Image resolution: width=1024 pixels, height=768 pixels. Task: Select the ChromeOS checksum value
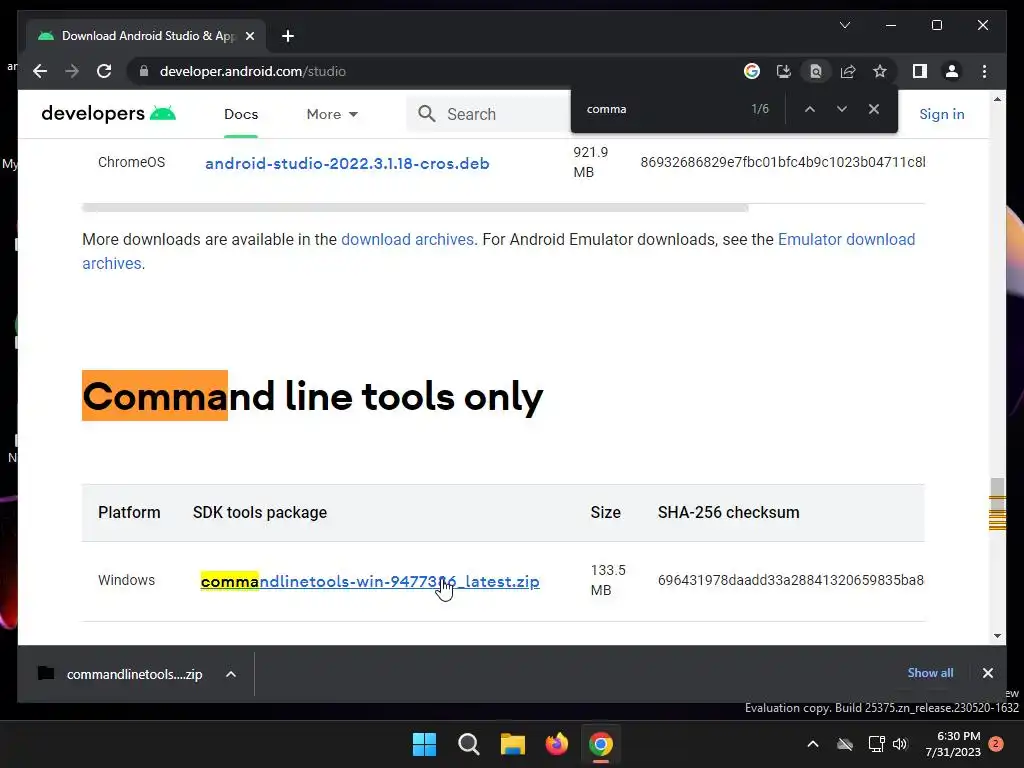pyautogui.click(x=782, y=162)
